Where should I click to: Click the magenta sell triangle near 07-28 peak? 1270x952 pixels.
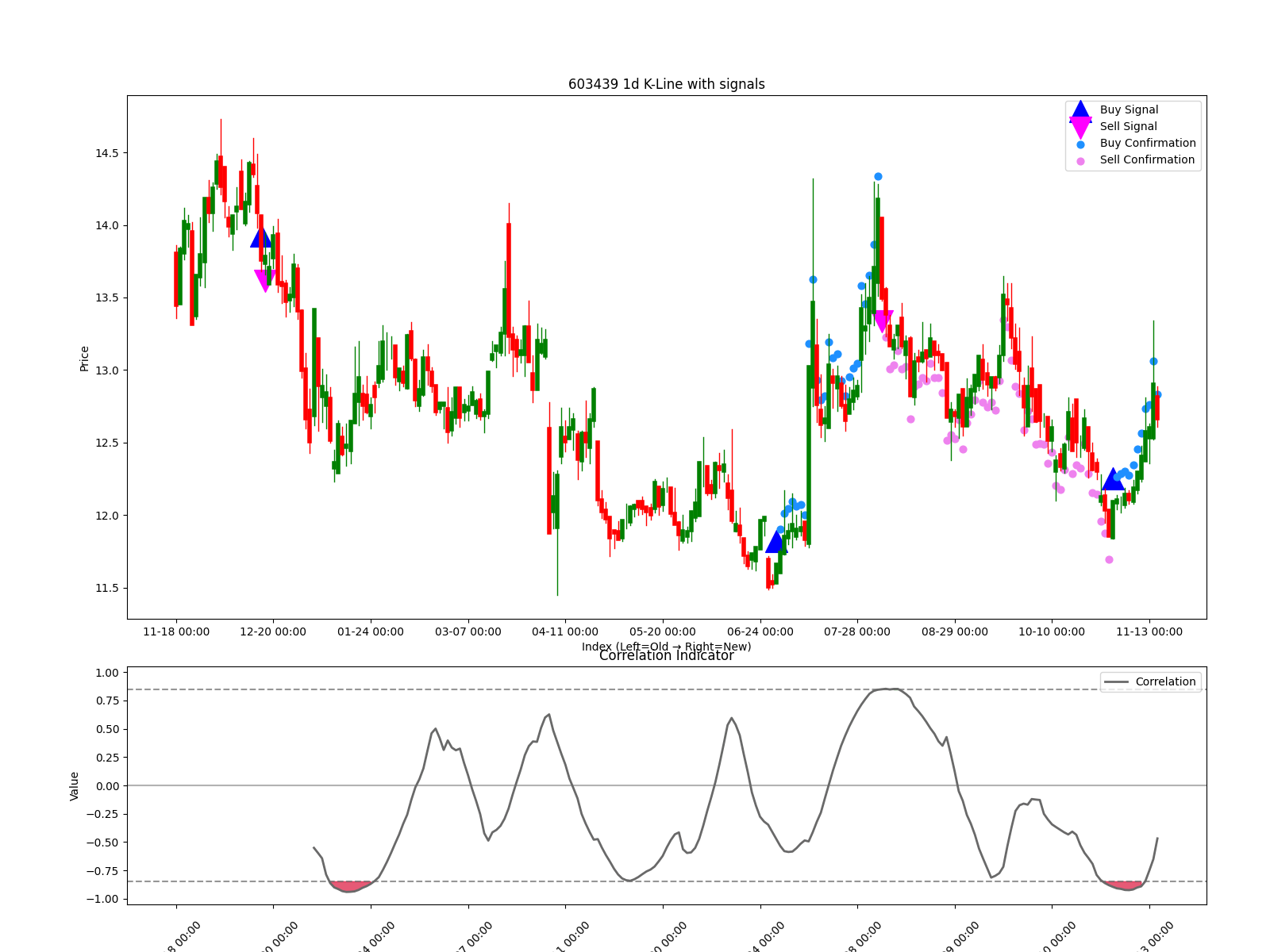883,317
